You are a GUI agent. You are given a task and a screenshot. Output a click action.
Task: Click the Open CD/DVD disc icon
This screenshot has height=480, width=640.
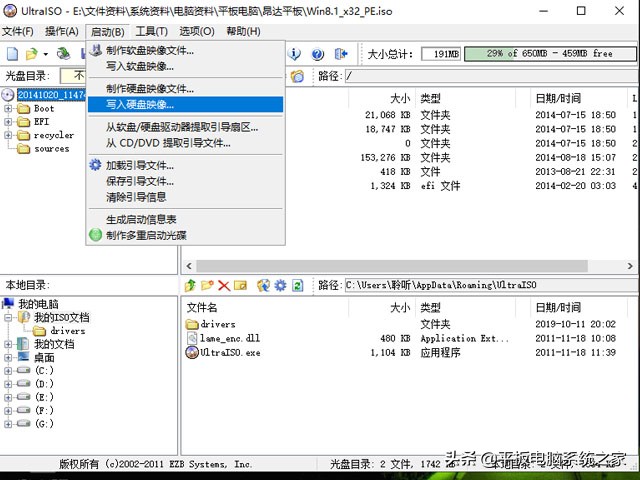[x=63, y=53]
